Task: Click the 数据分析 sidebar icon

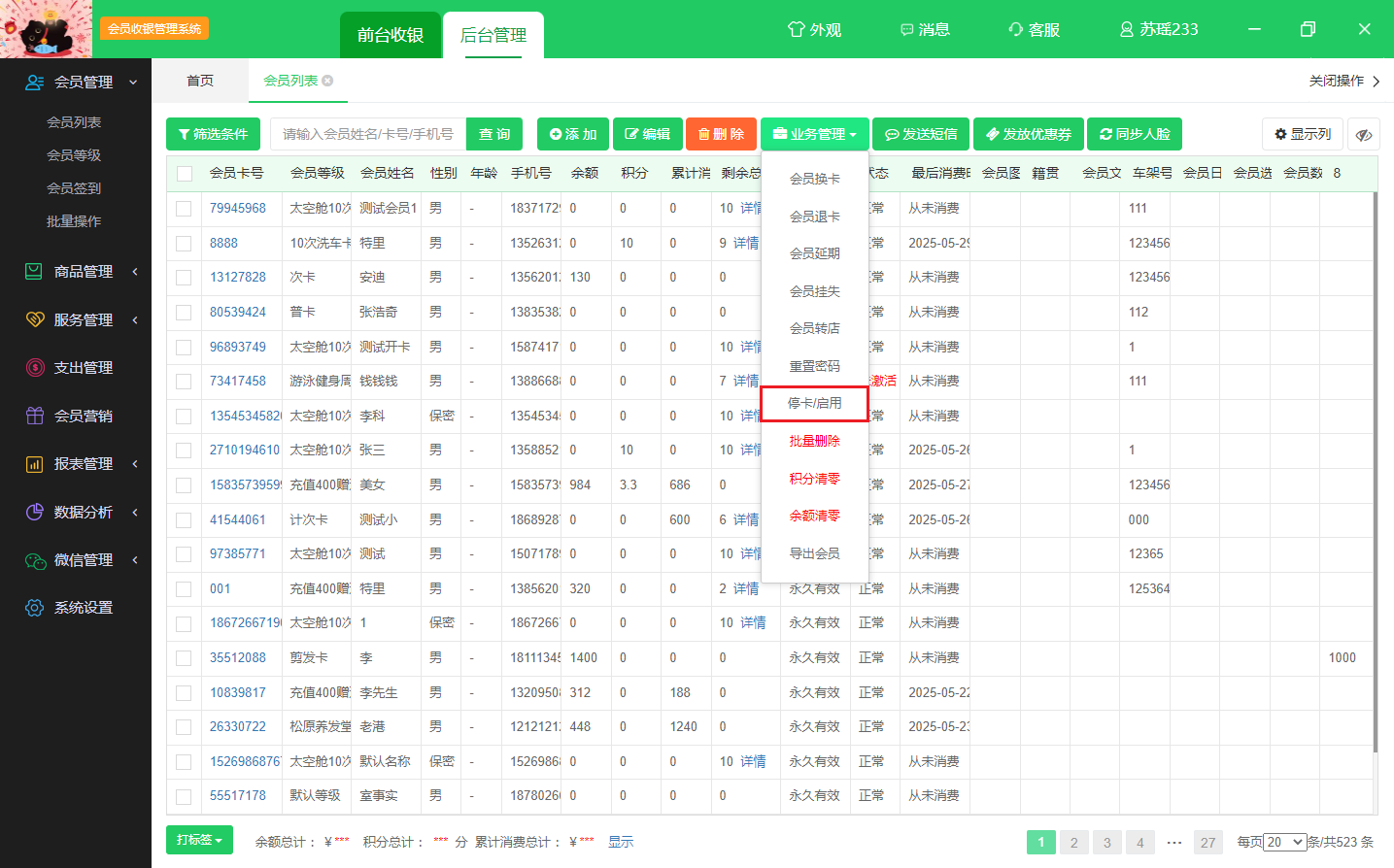Action: pyautogui.click(x=35, y=512)
